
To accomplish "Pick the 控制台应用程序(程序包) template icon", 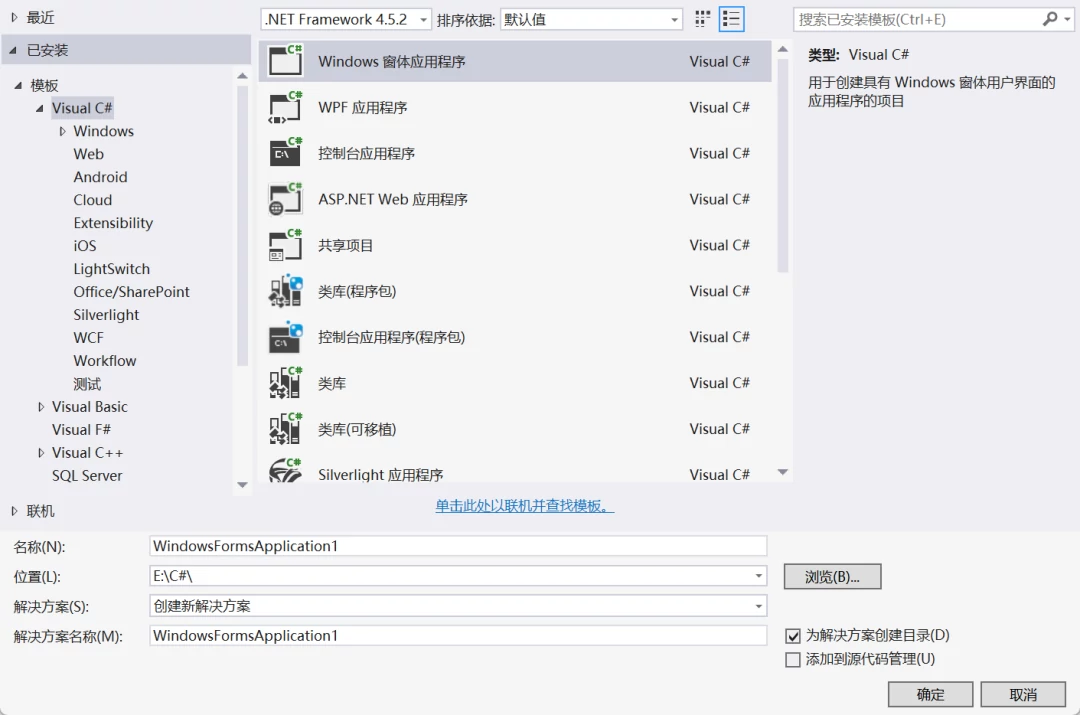I will (285, 337).
